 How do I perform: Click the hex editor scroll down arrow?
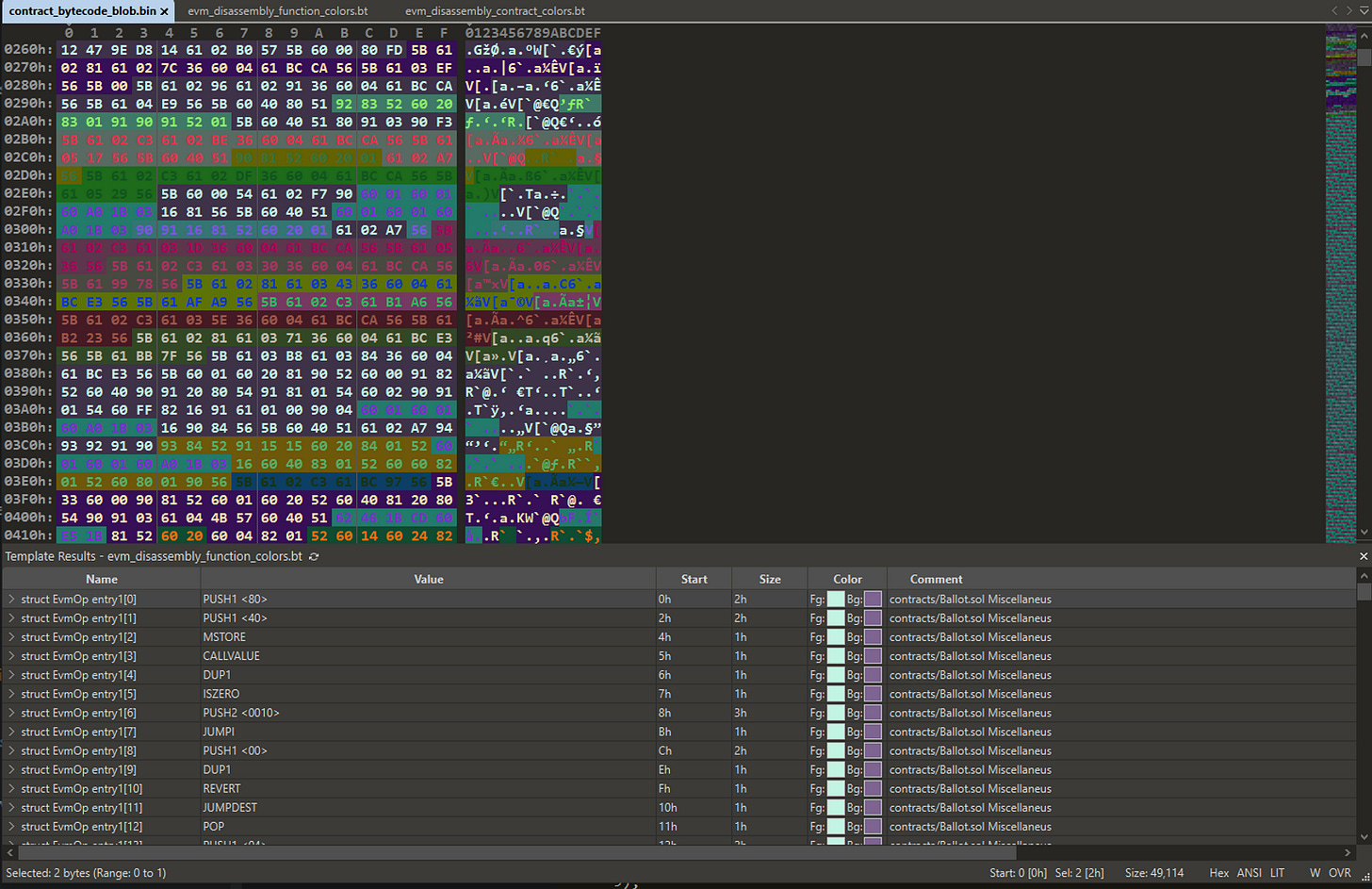tap(1364, 534)
